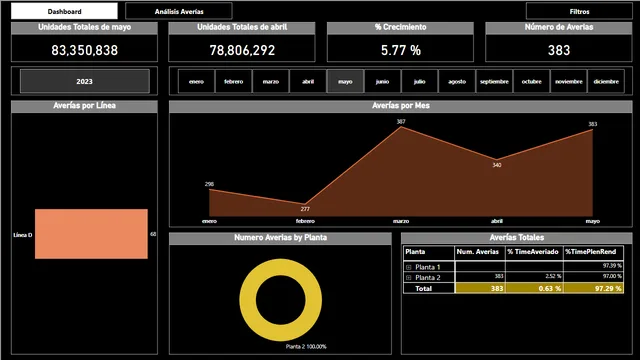Sort by Planta column header

[415, 252]
